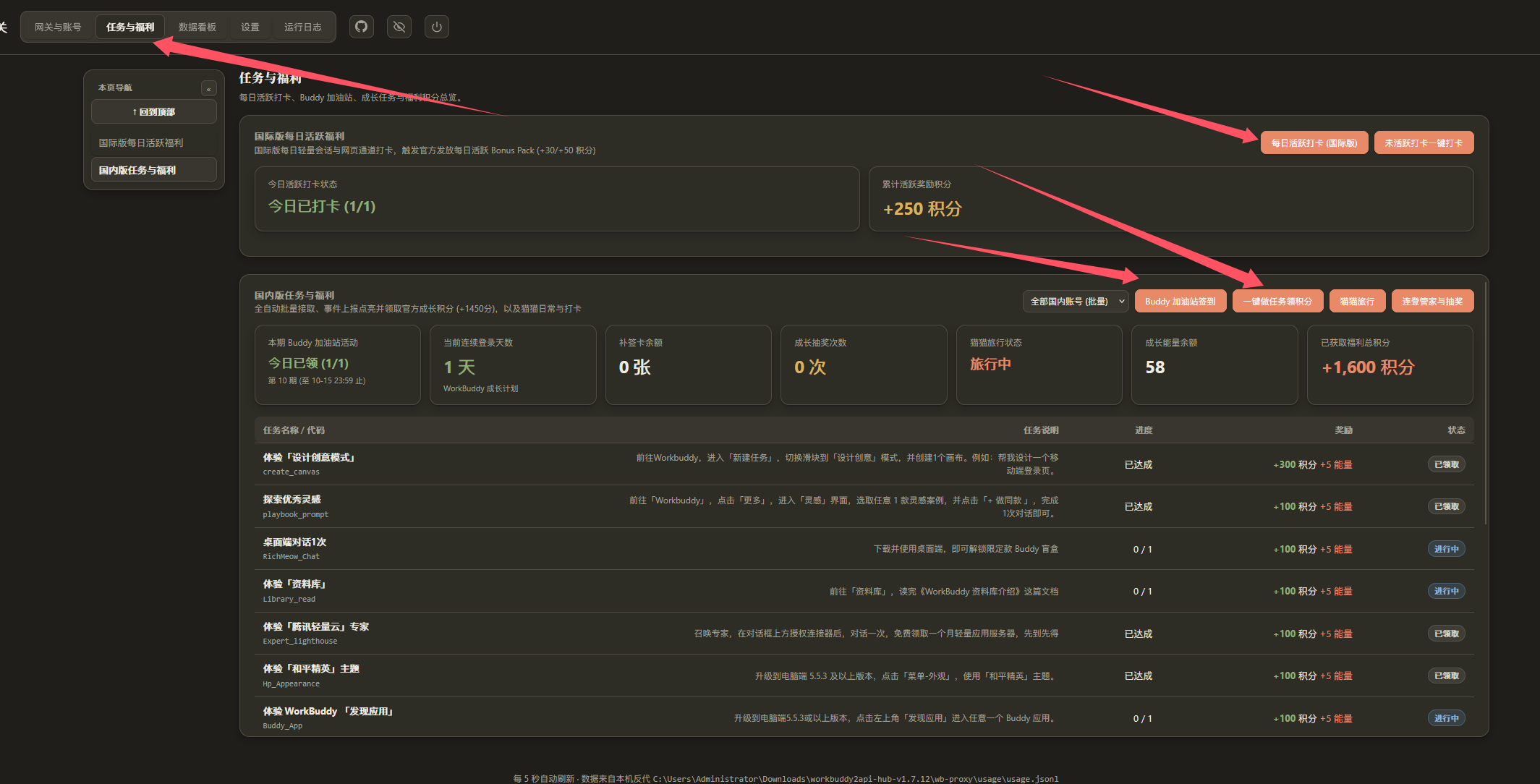Click the power icon button
The height and width of the screenshot is (784, 1540).
point(436,27)
